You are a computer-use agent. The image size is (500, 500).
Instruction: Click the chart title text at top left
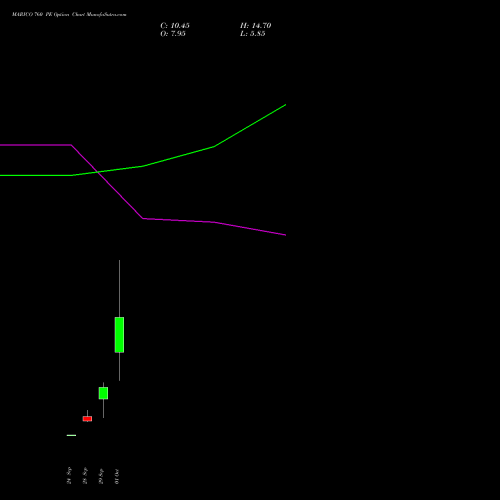69,15
